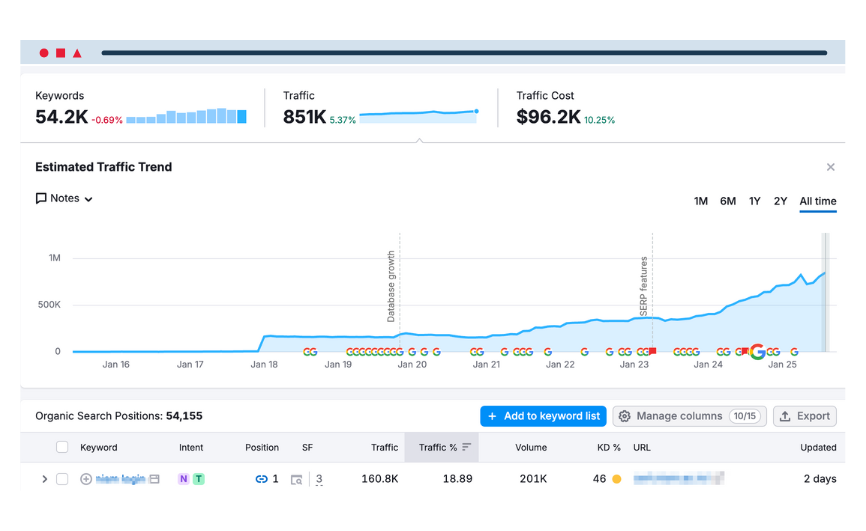866x531 pixels.
Task: Open the Manage columns selector
Action: [689, 416]
